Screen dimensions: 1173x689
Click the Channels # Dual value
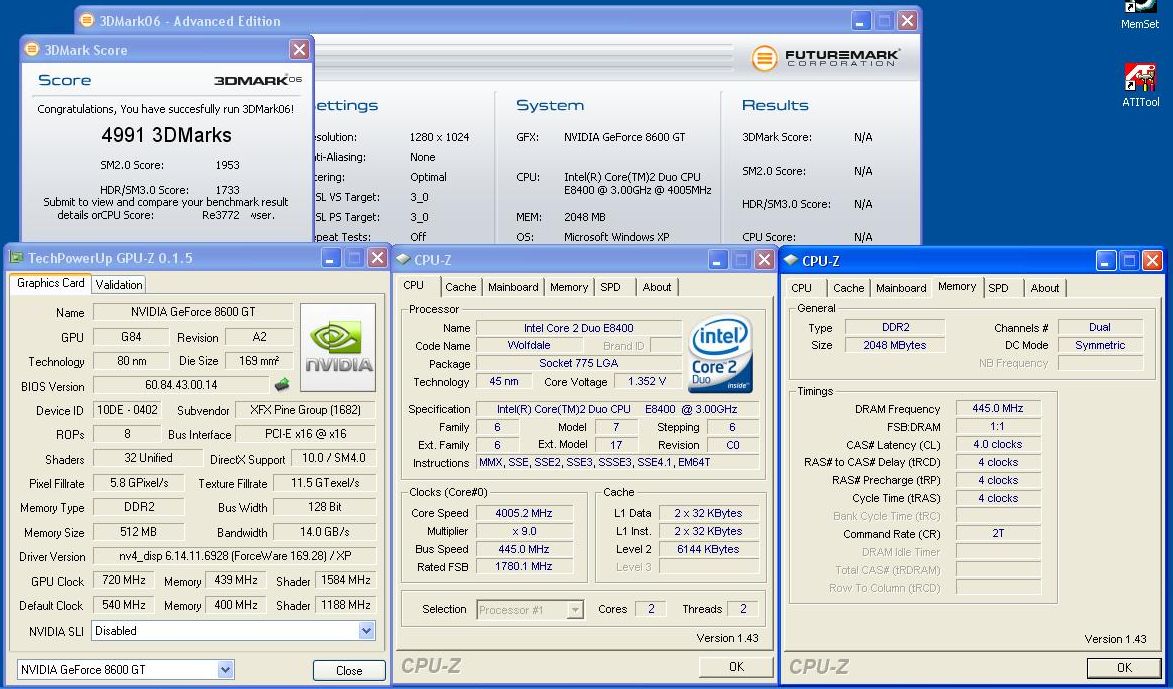click(1100, 327)
